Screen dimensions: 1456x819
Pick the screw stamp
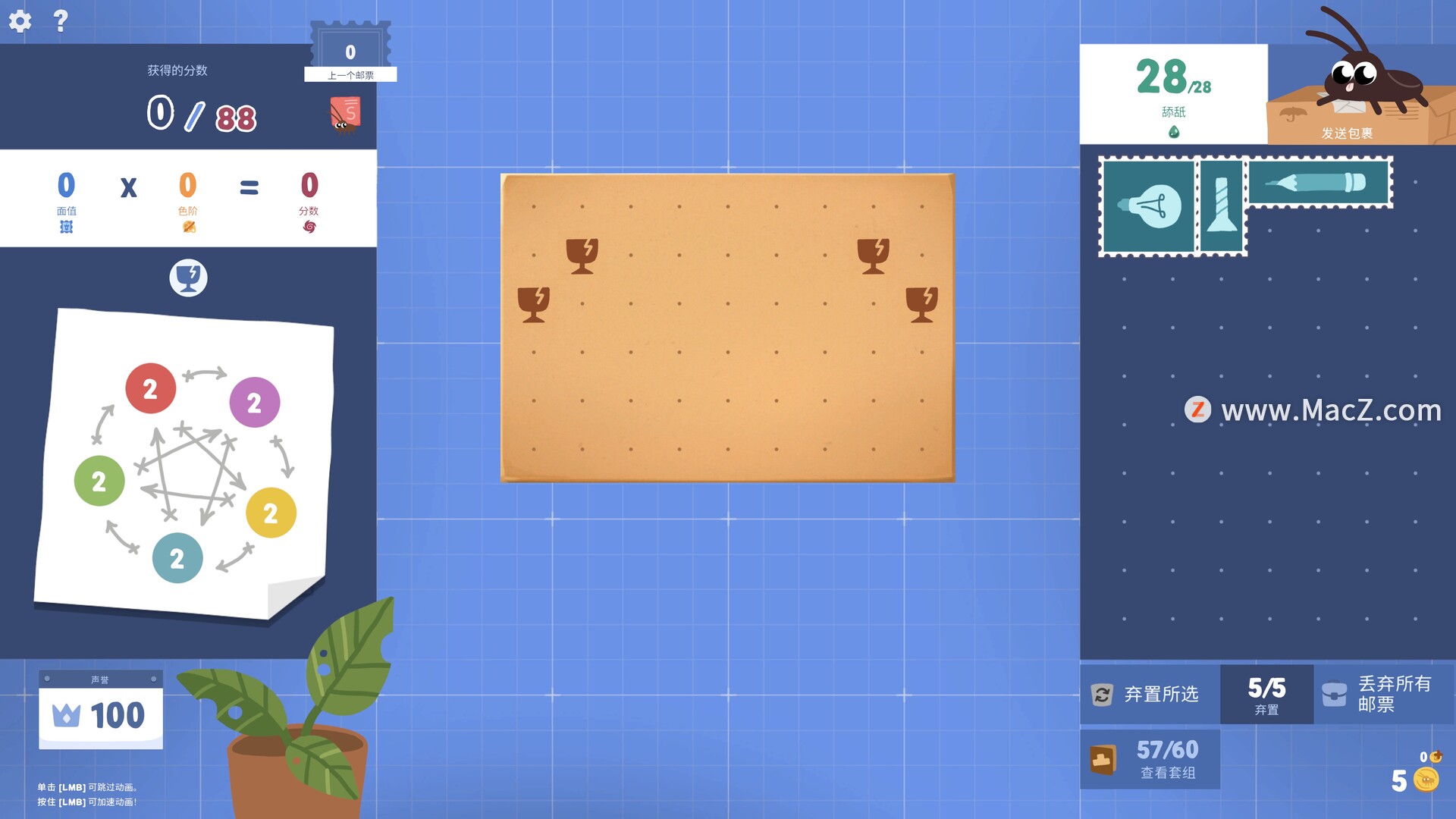click(1221, 206)
